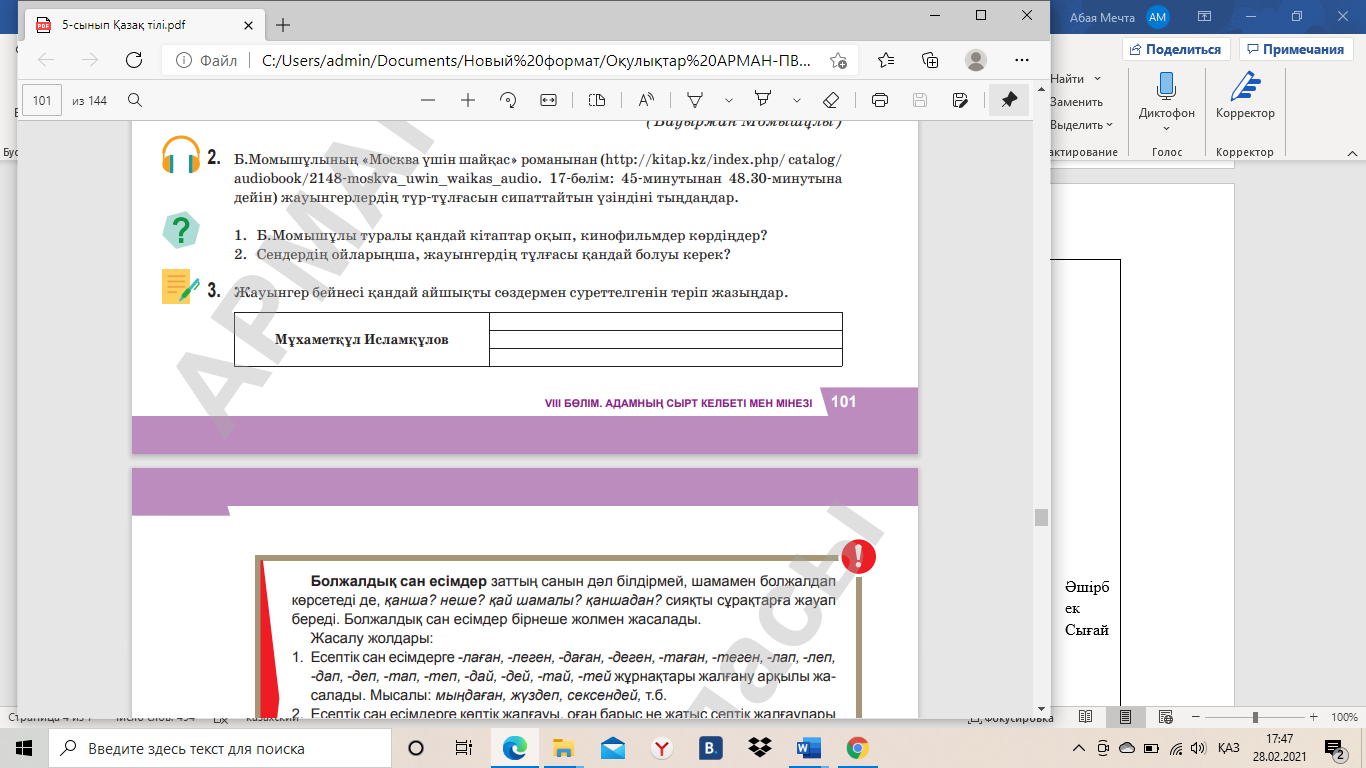Select the PDF draw pen tool
The width and height of the screenshot is (1366, 768).
[x=695, y=100]
